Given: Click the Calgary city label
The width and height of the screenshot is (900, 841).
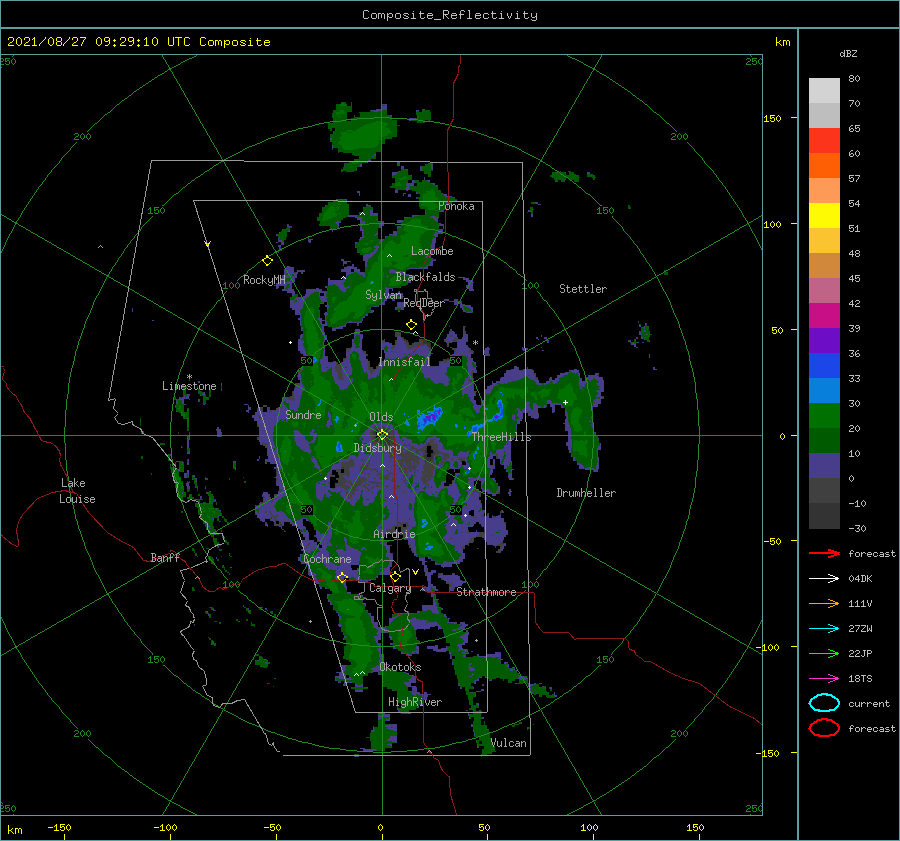Looking at the screenshot, I should [x=390, y=588].
